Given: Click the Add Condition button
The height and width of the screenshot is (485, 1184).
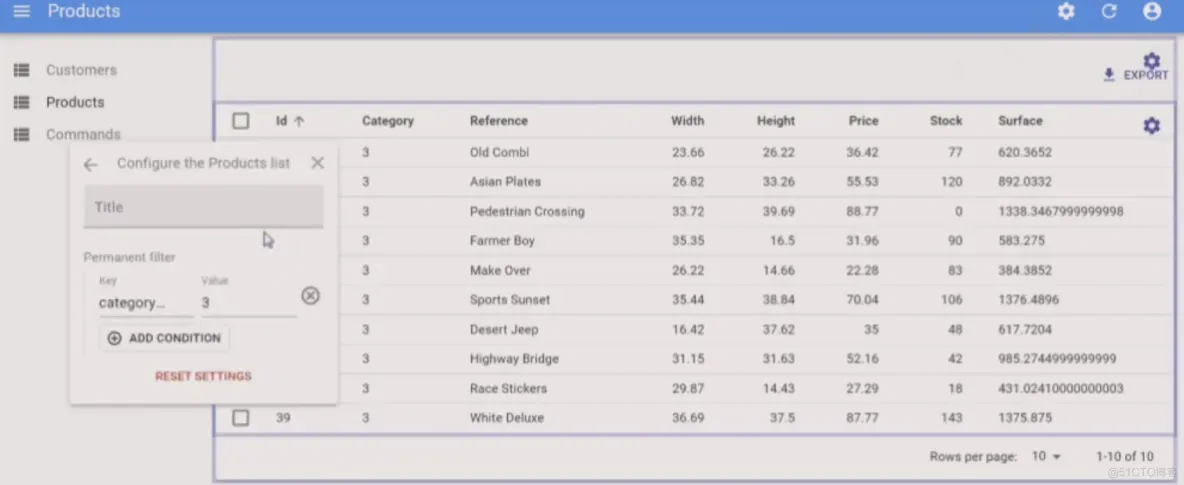Looking at the screenshot, I should [164, 338].
